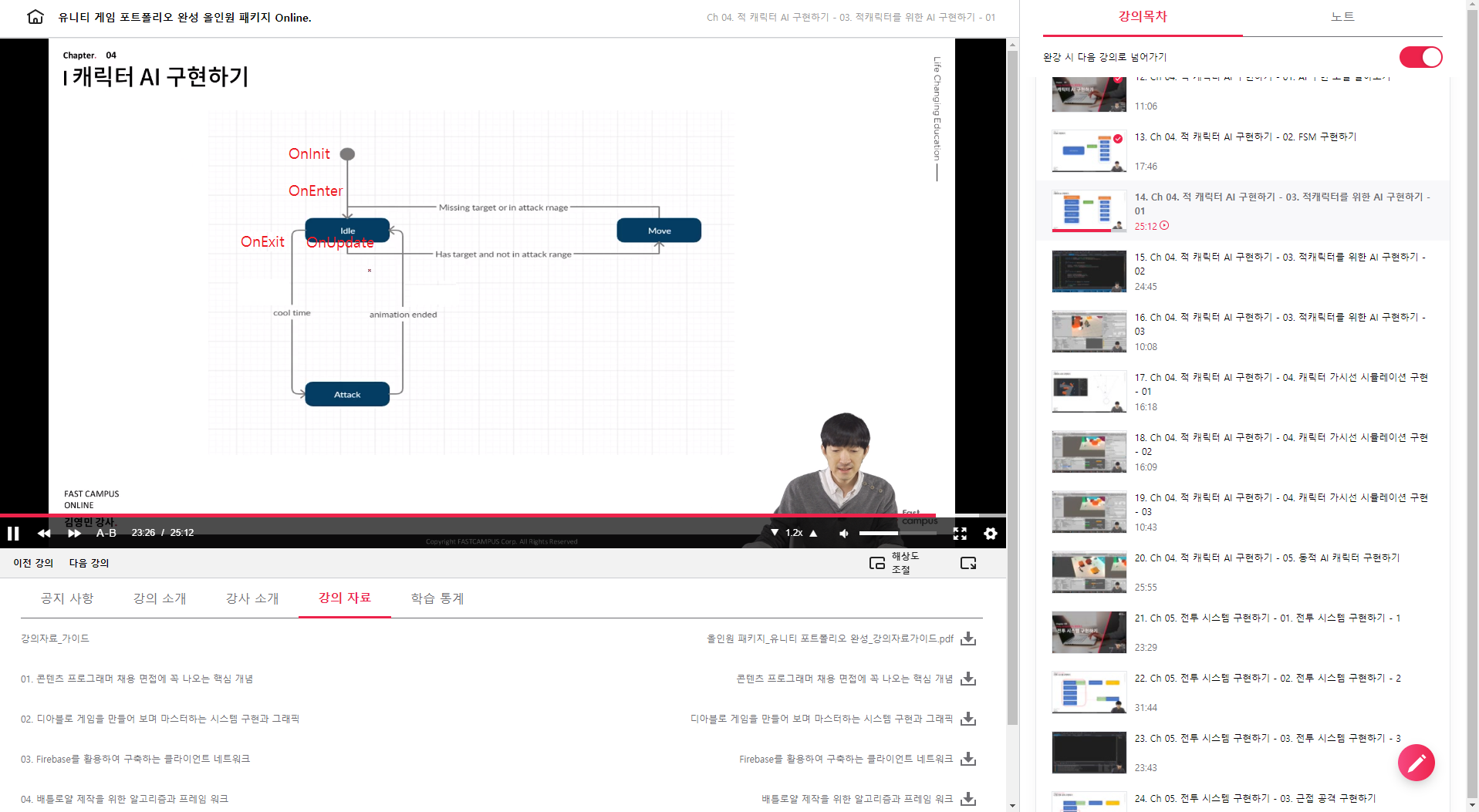1479x812 pixels.
Task: Download the 배틀로얄 제작 material
Action: pyautogui.click(x=968, y=799)
